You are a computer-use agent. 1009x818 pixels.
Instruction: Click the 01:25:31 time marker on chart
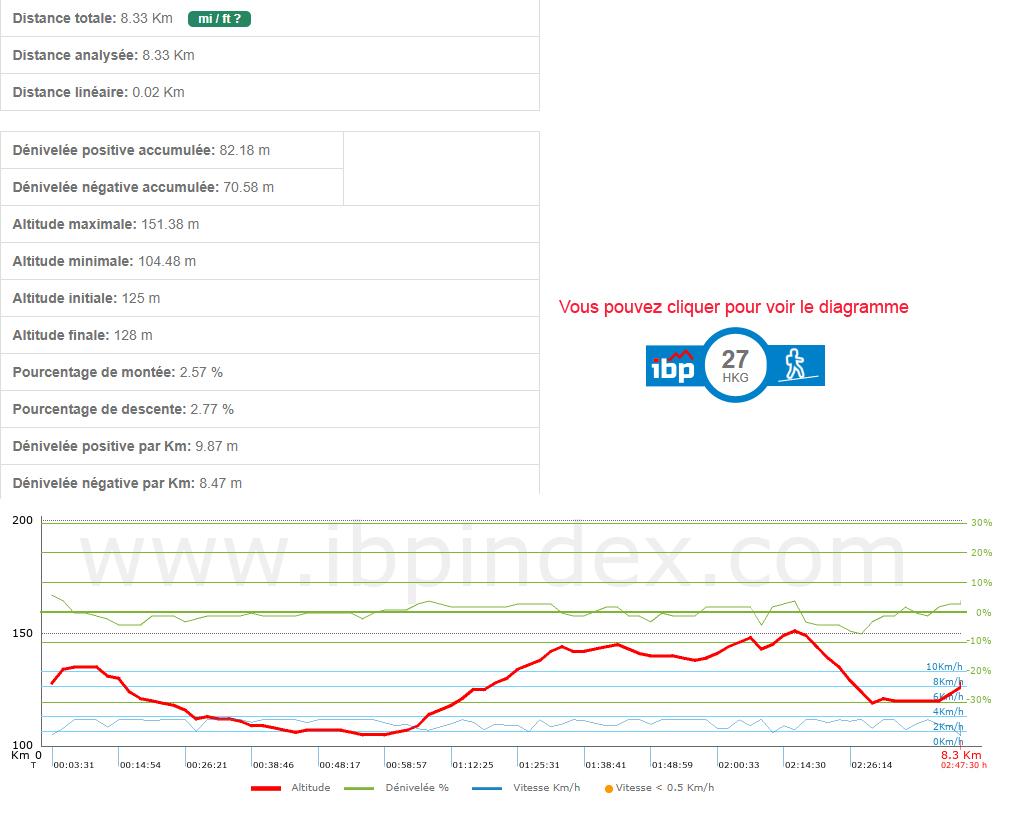539,765
